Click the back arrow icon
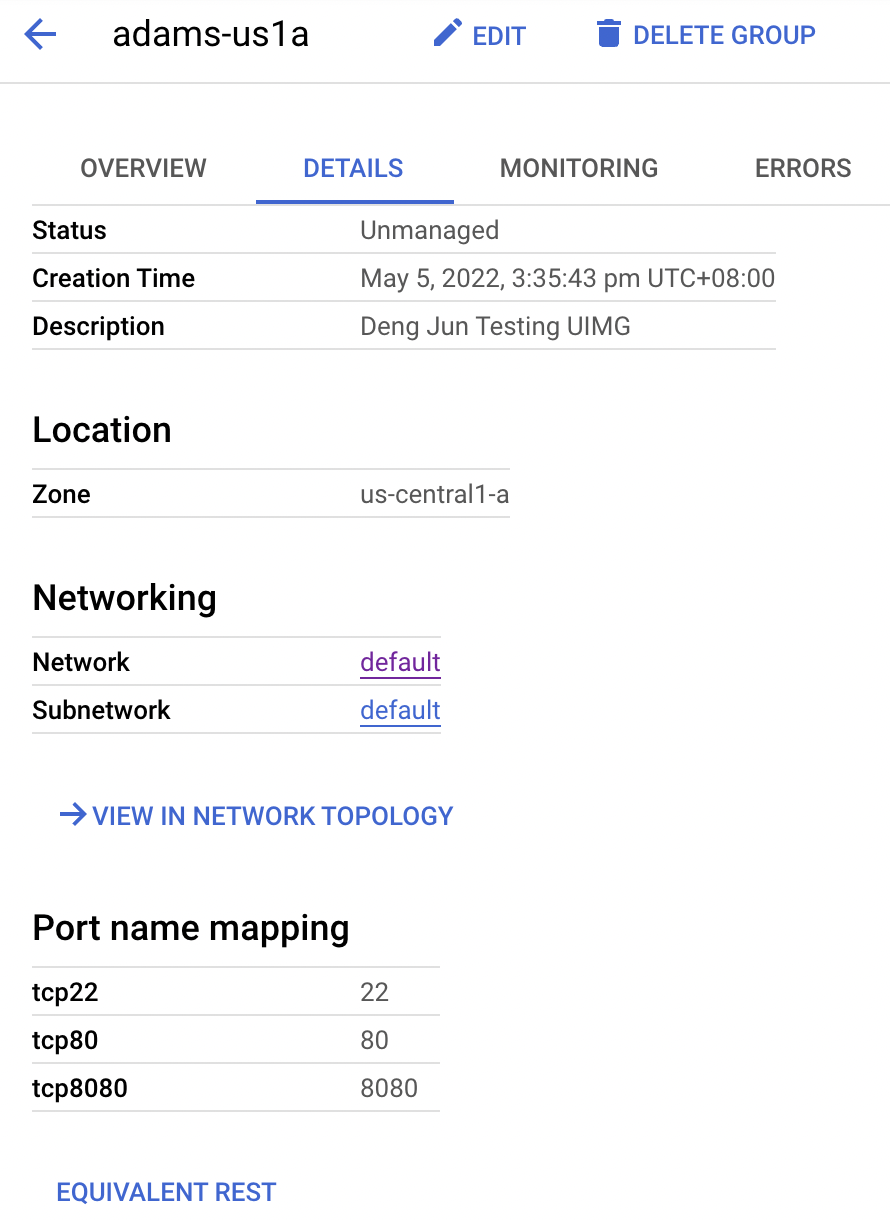This screenshot has height=1220, width=890. (x=40, y=35)
